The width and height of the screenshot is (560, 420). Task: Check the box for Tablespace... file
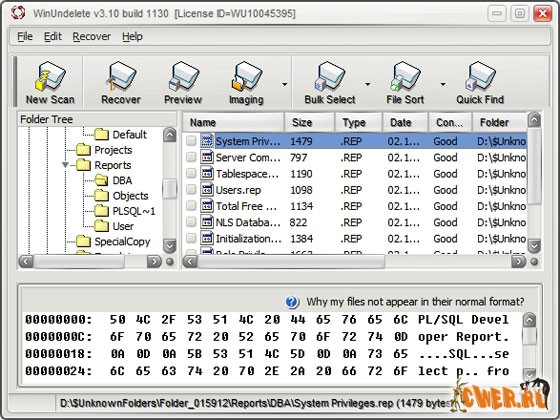[x=191, y=173]
